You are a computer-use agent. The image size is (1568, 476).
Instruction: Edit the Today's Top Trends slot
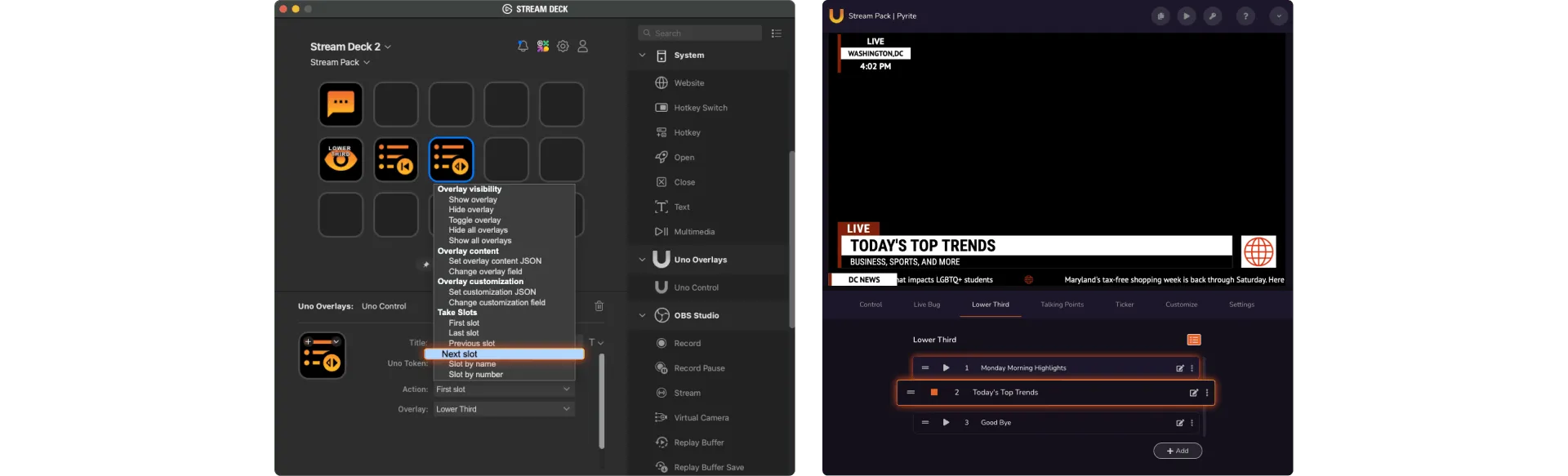tap(1193, 393)
